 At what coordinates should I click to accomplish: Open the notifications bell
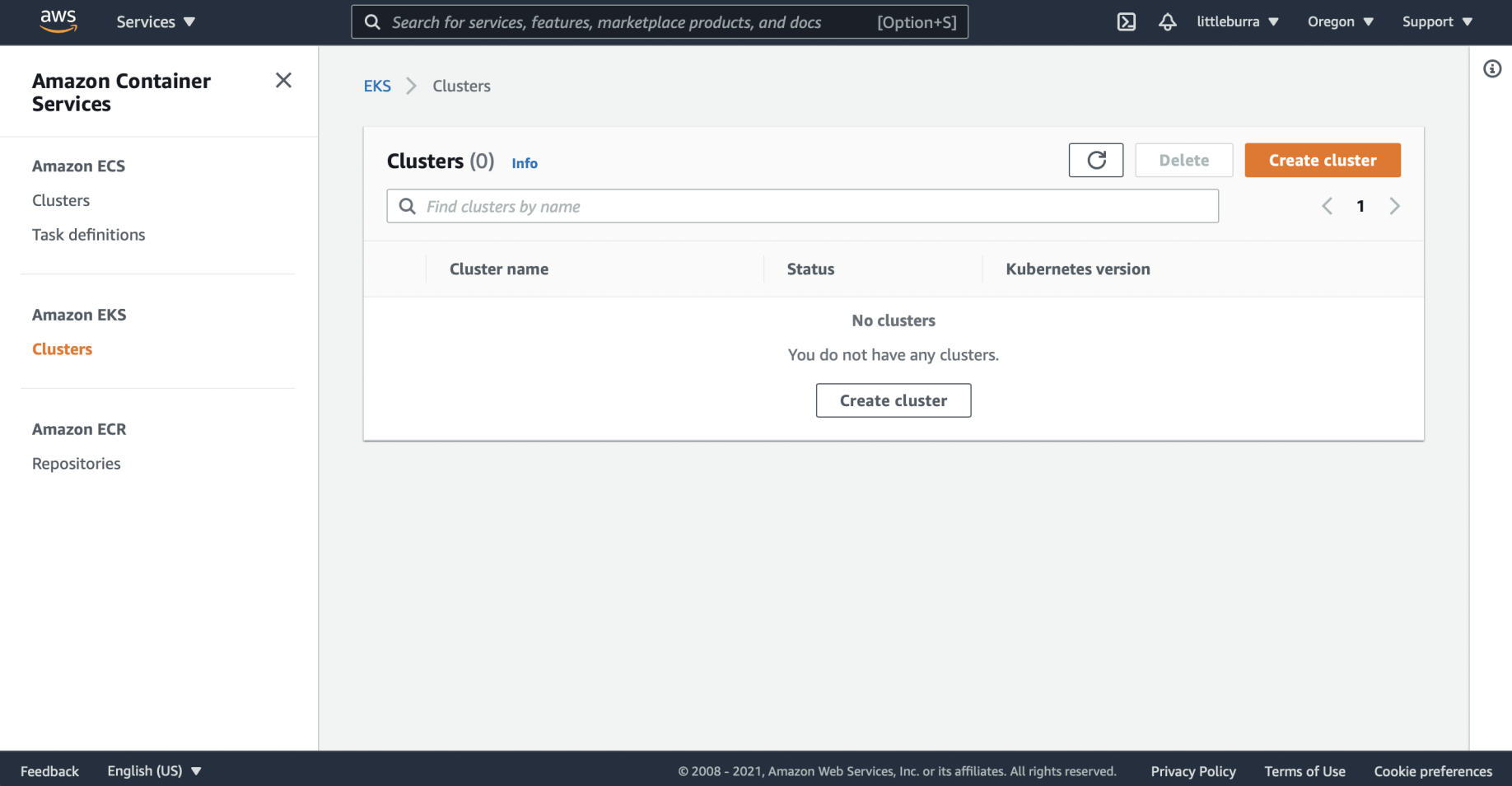1167,22
